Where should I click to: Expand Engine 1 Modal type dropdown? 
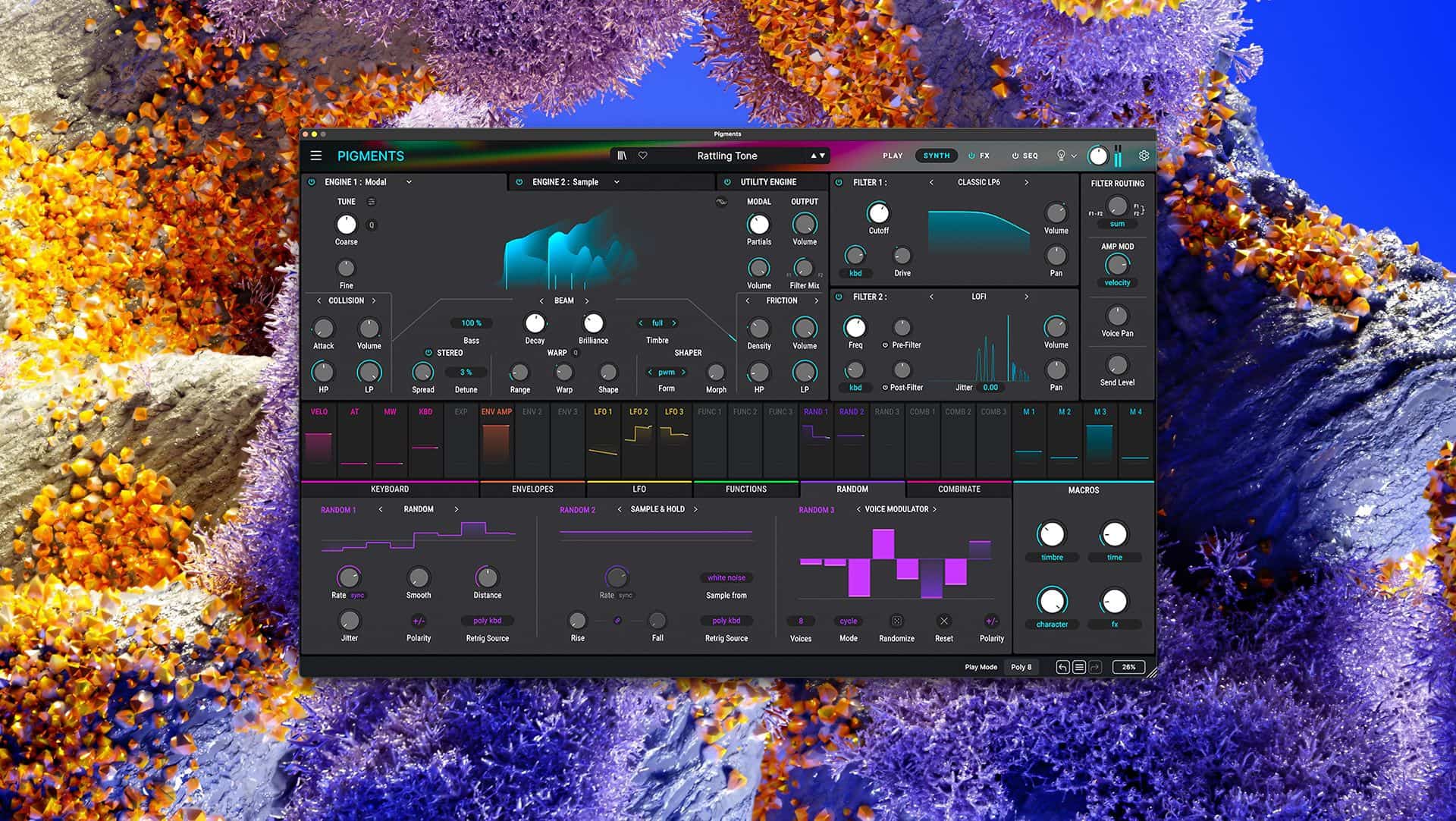[409, 182]
